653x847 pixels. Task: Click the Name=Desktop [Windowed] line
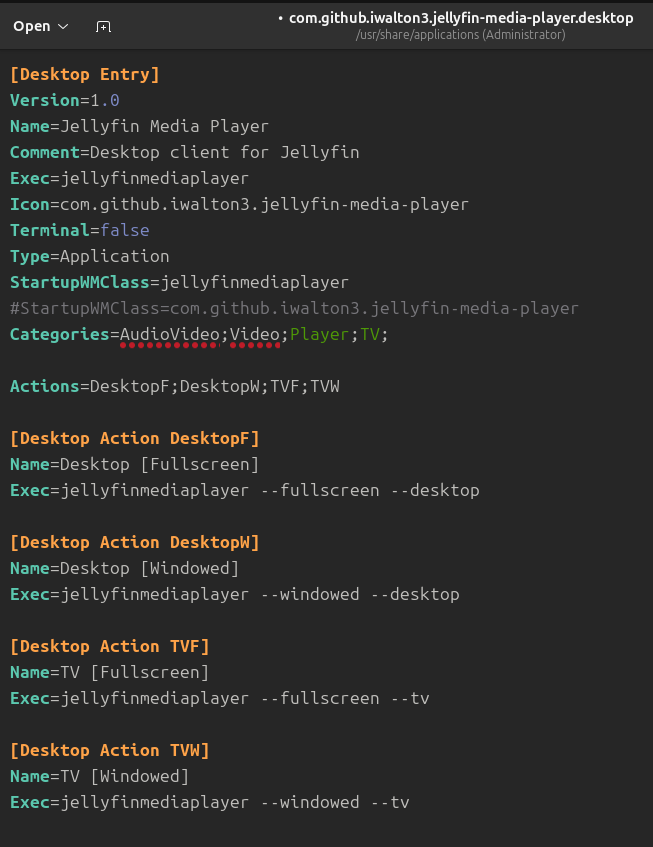pos(124,568)
